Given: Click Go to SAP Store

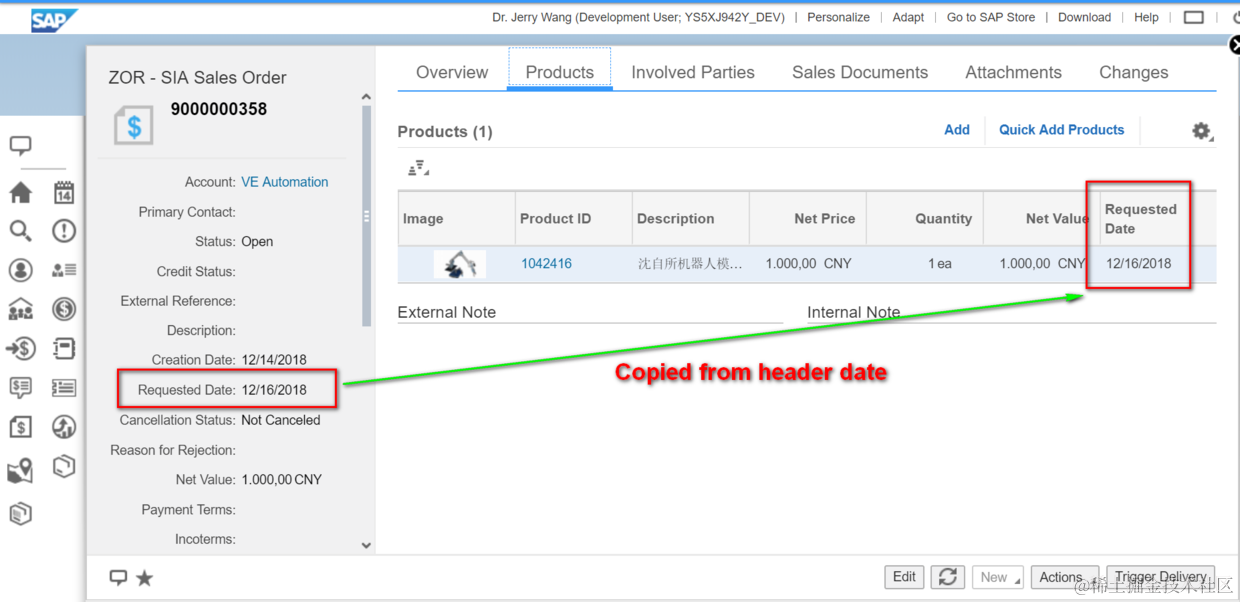Looking at the screenshot, I should click(991, 17).
